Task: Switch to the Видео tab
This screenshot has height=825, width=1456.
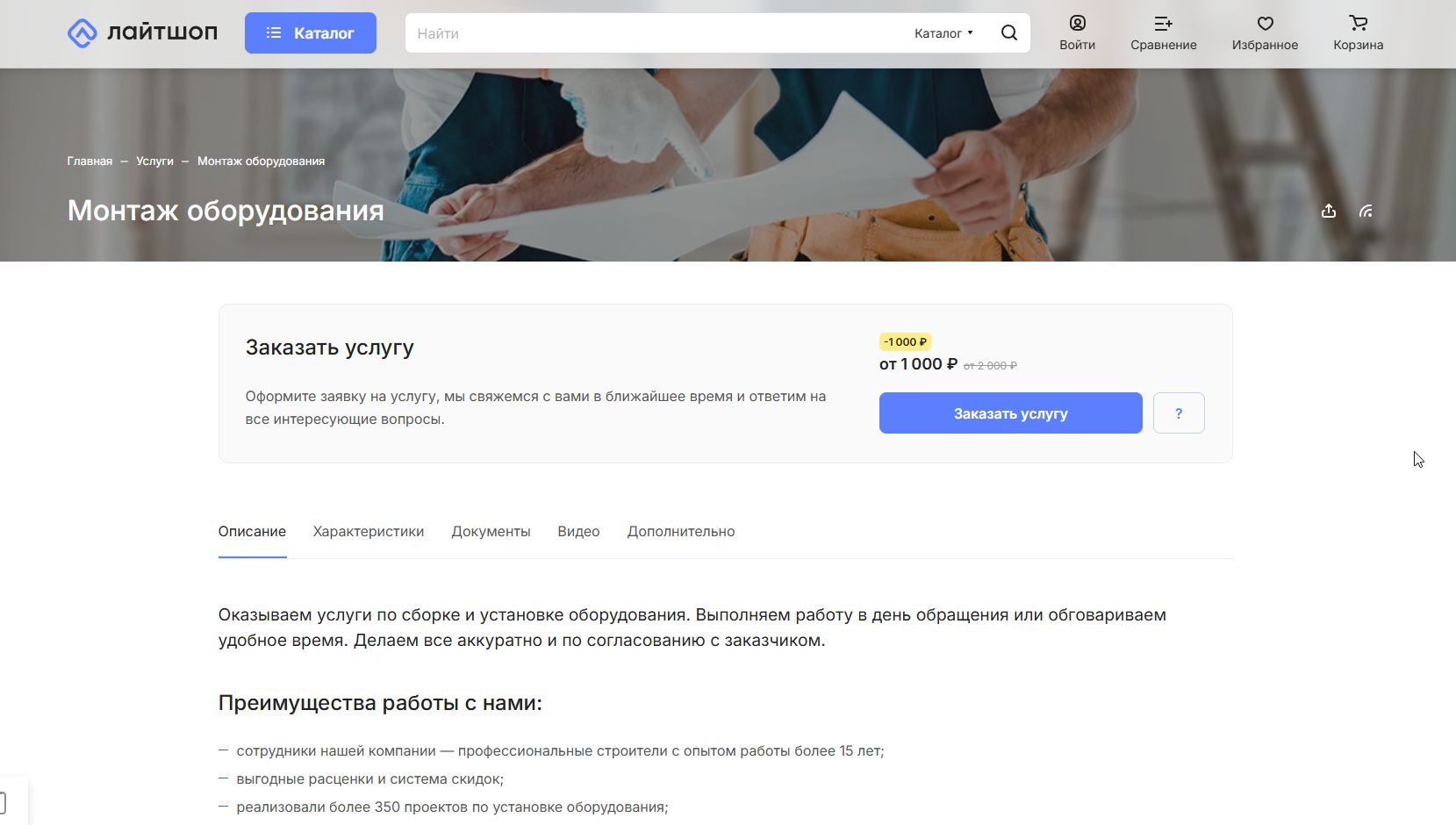Action: (578, 532)
